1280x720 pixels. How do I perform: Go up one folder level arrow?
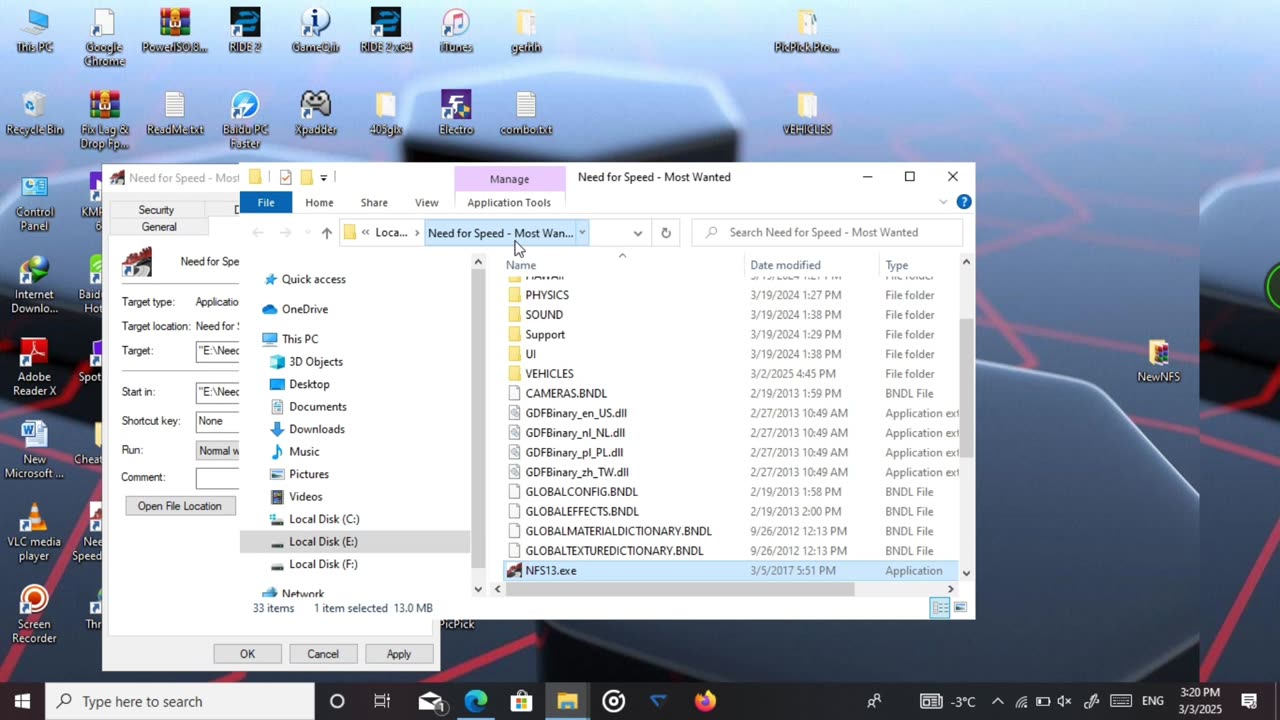pyautogui.click(x=326, y=233)
